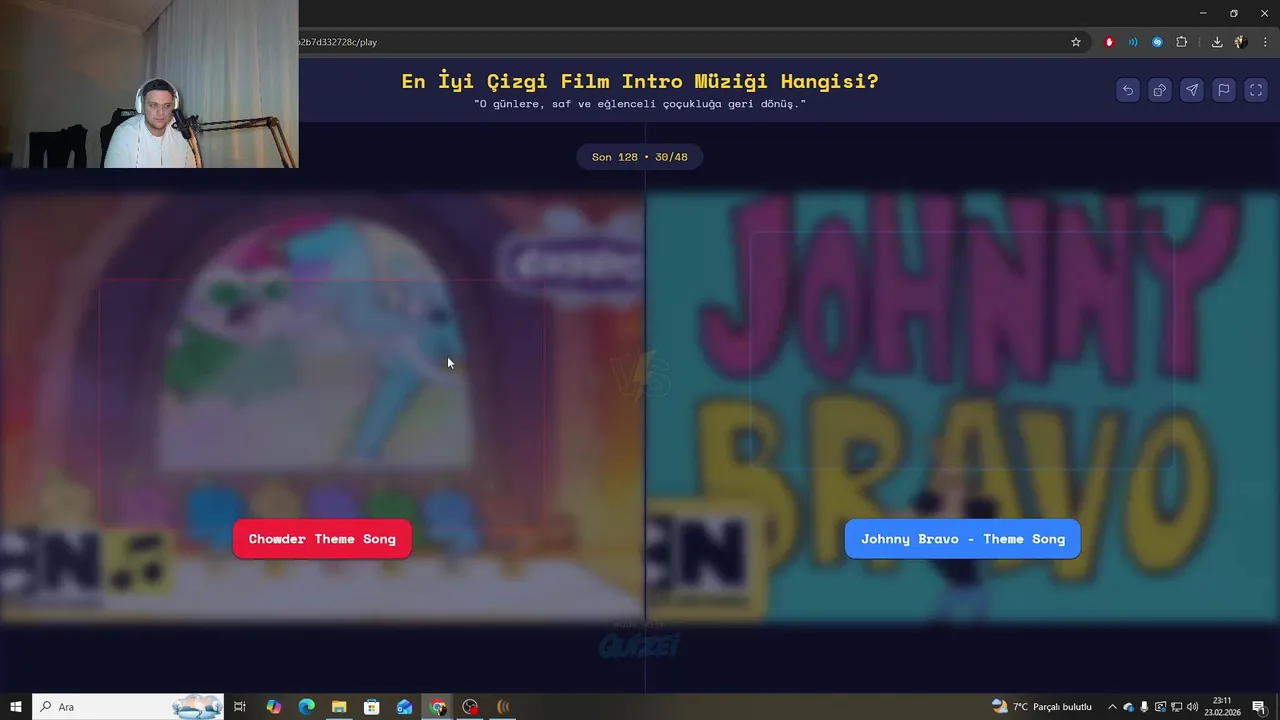Viewport: 1280px width, 720px height.
Task: Open Microsoft Store from the taskbar
Action: point(372,707)
